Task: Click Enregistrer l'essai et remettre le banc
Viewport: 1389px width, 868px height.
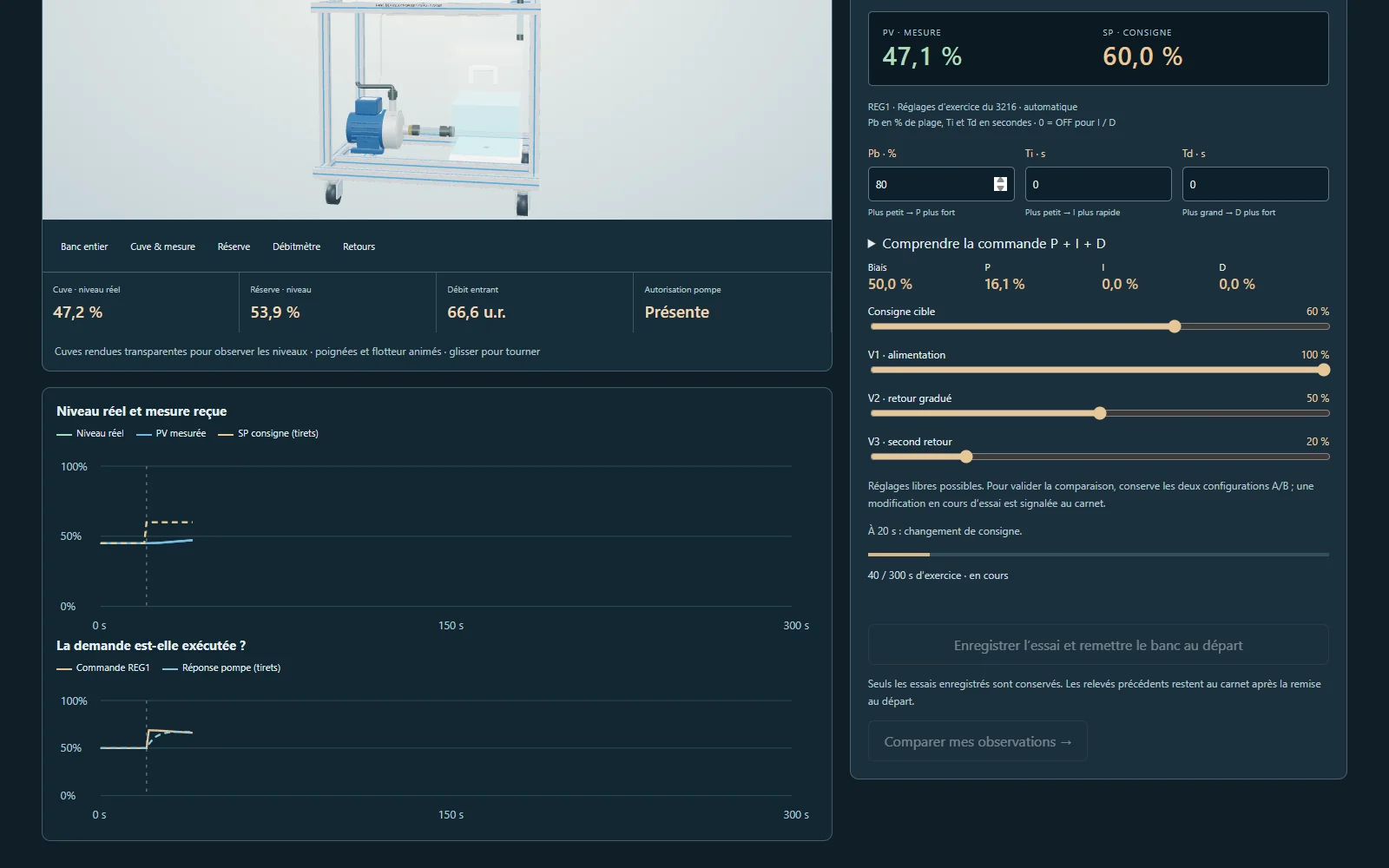Action: pos(1098,645)
